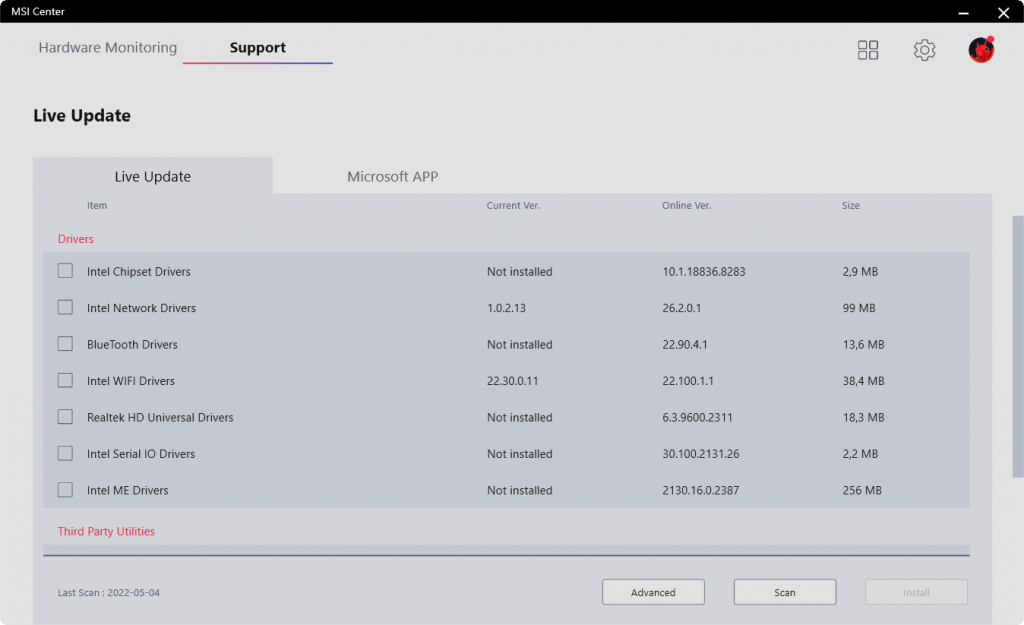Click online version 22.100.1.1
This screenshot has height=625, width=1024.
(688, 381)
